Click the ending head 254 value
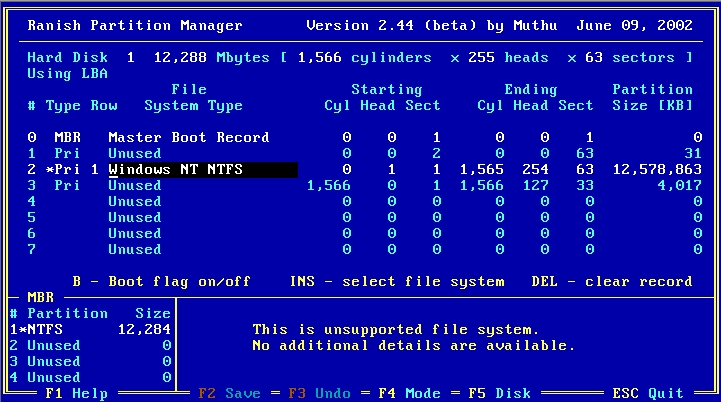This screenshot has height=402, width=721. [536, 170]
